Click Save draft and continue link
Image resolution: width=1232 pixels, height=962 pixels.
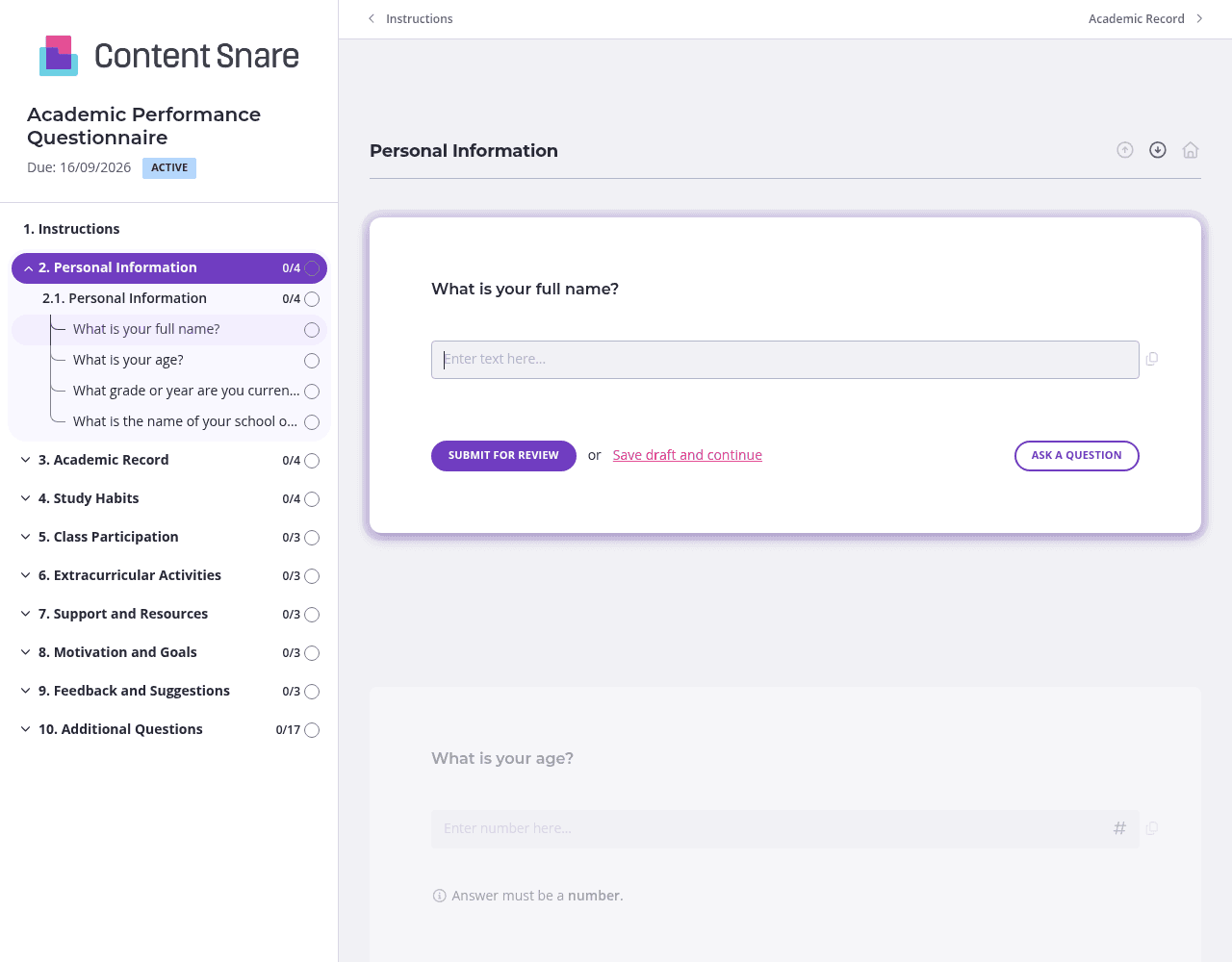point(687,455)
